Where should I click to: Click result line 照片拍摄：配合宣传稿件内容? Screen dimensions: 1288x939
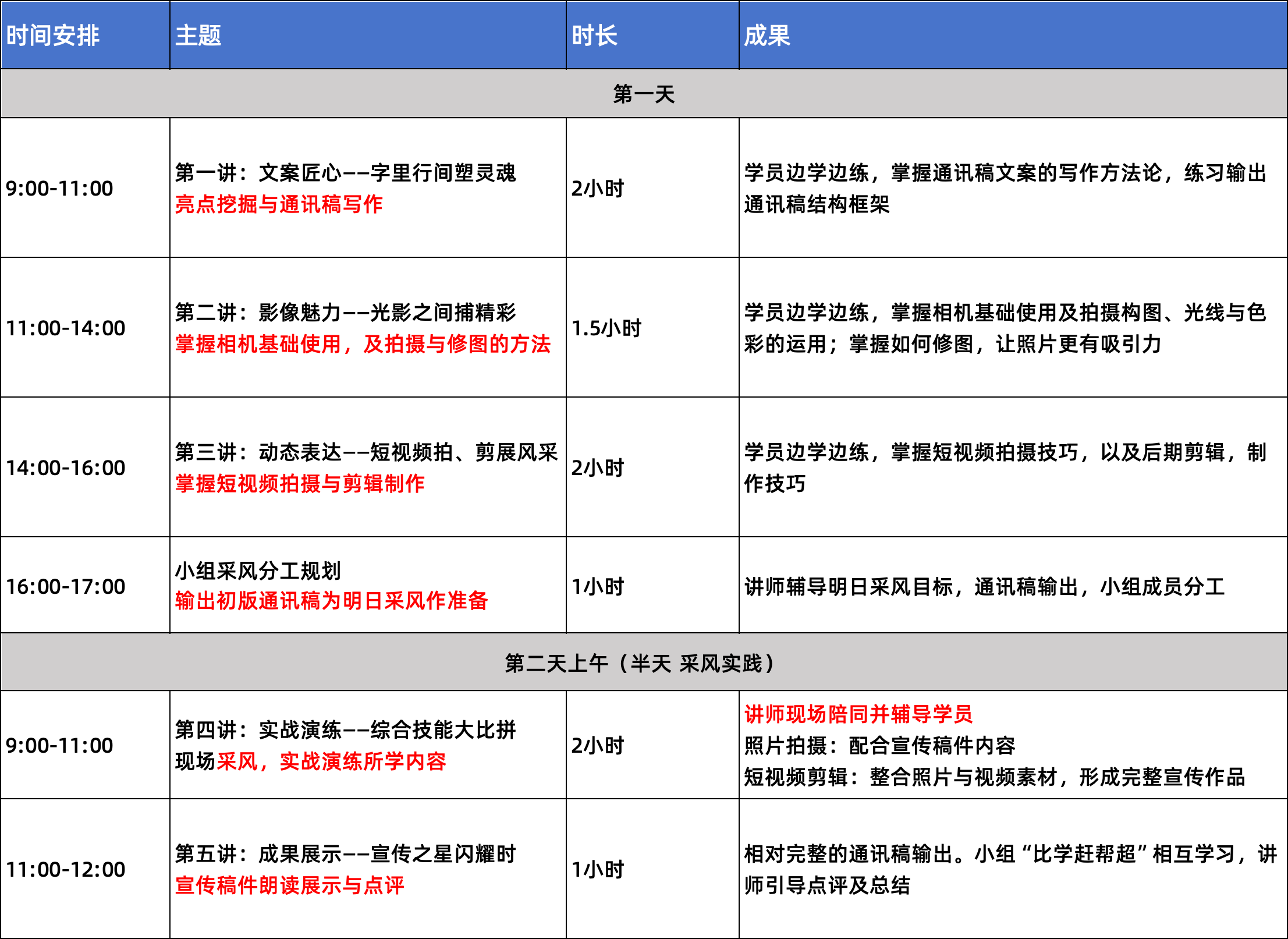pos(880,745)
